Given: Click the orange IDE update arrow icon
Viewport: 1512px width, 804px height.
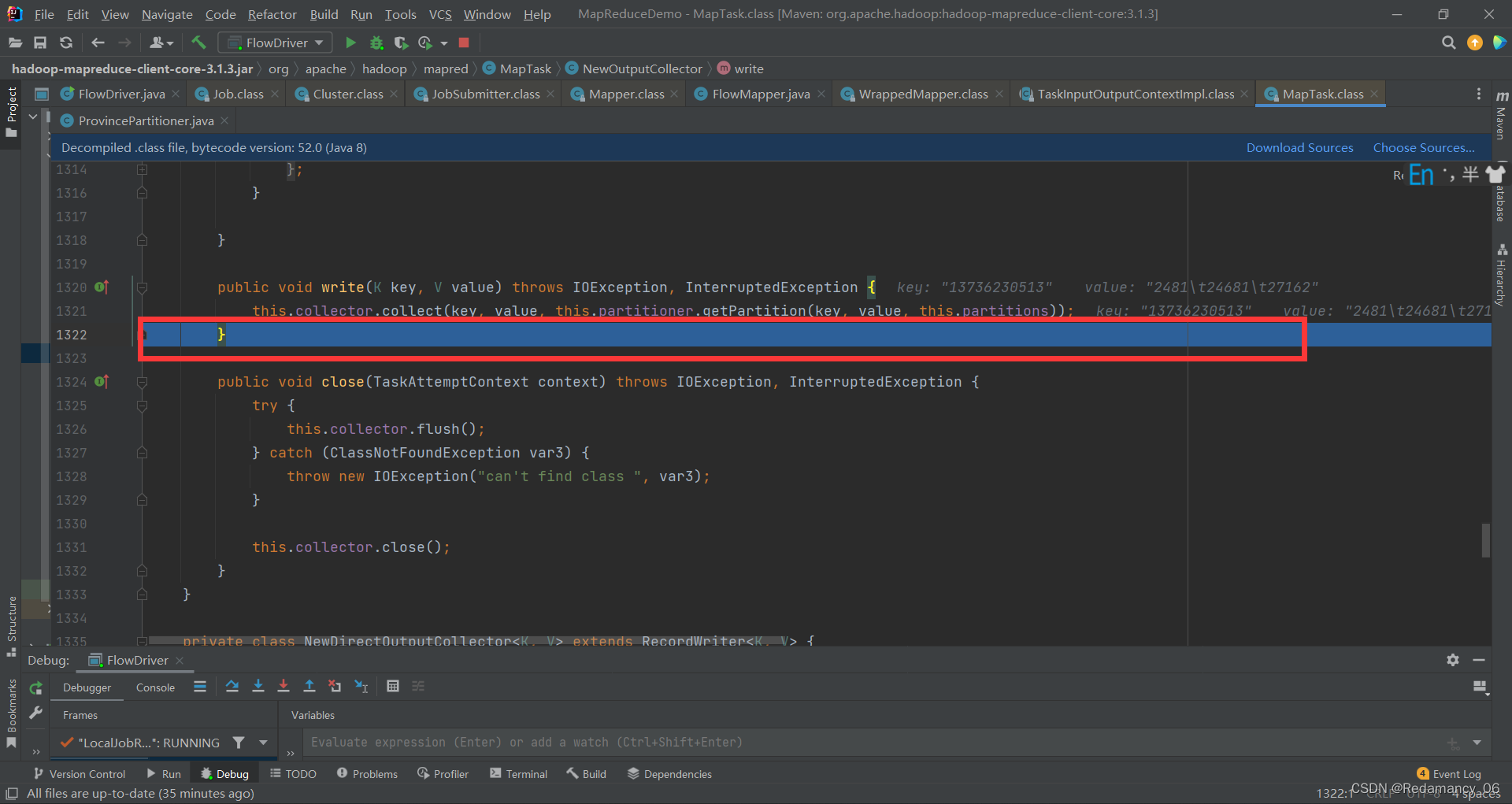Looking at the screenshot, I should pos(1474,43).
